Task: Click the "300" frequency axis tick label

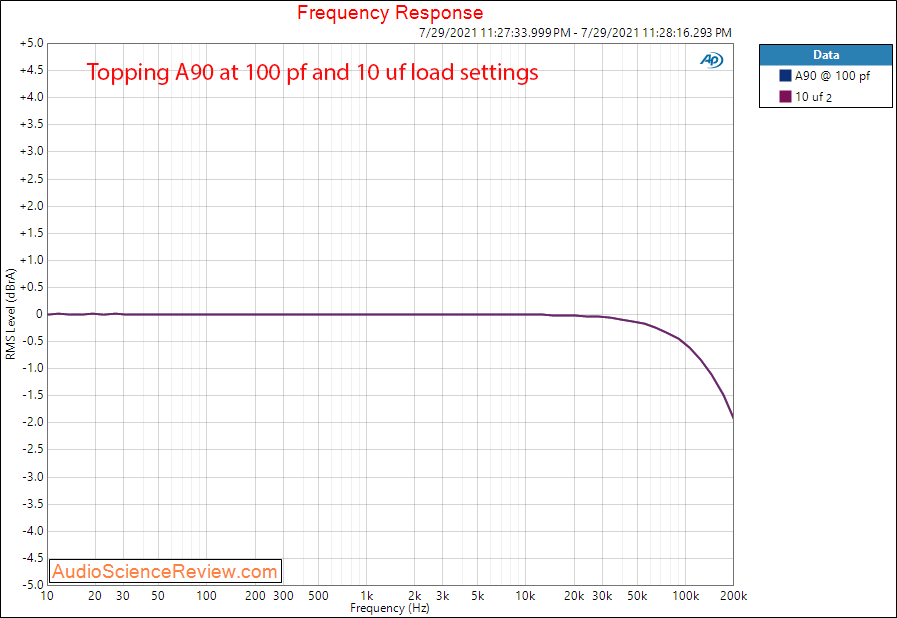Action: click(x=283, y=596)
